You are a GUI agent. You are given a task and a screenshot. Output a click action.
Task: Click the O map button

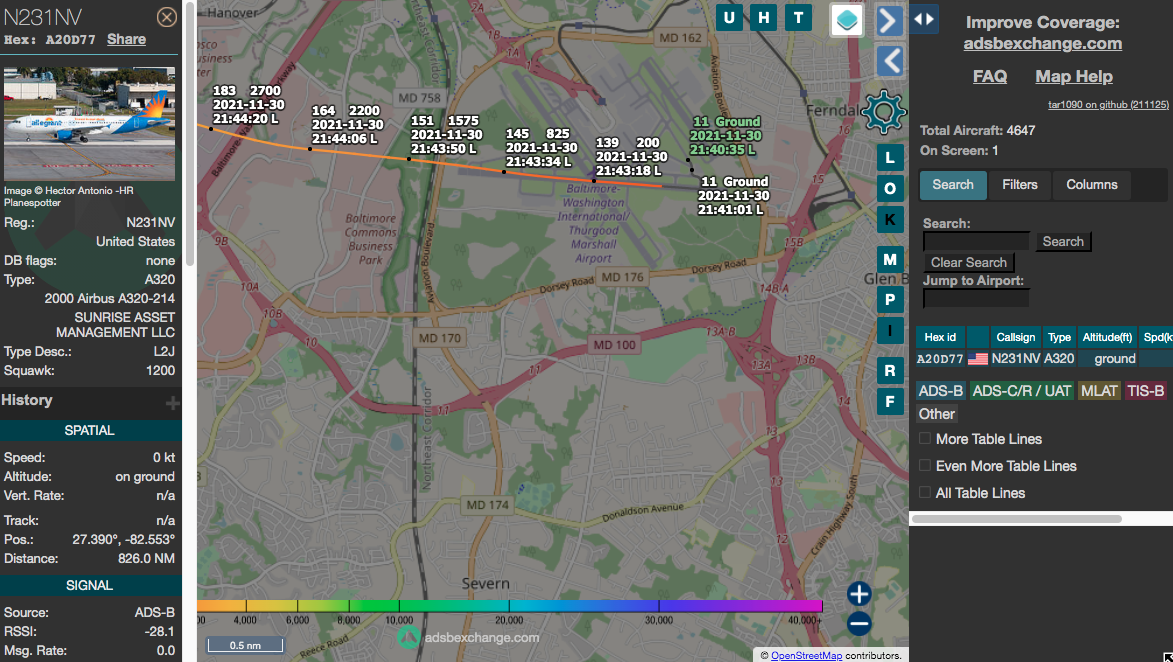(889, 189)
